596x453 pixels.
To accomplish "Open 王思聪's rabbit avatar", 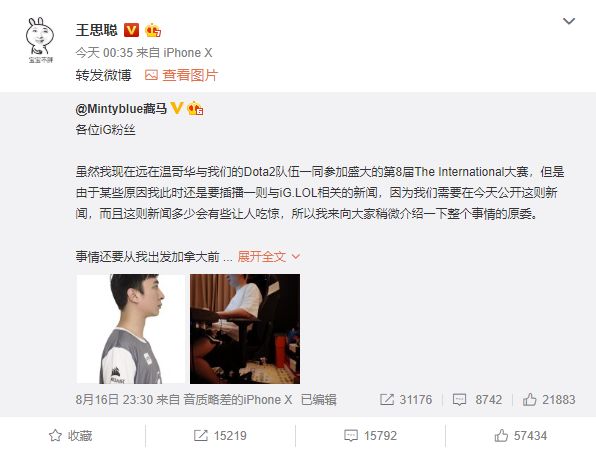I will click(x=40, y=40).
